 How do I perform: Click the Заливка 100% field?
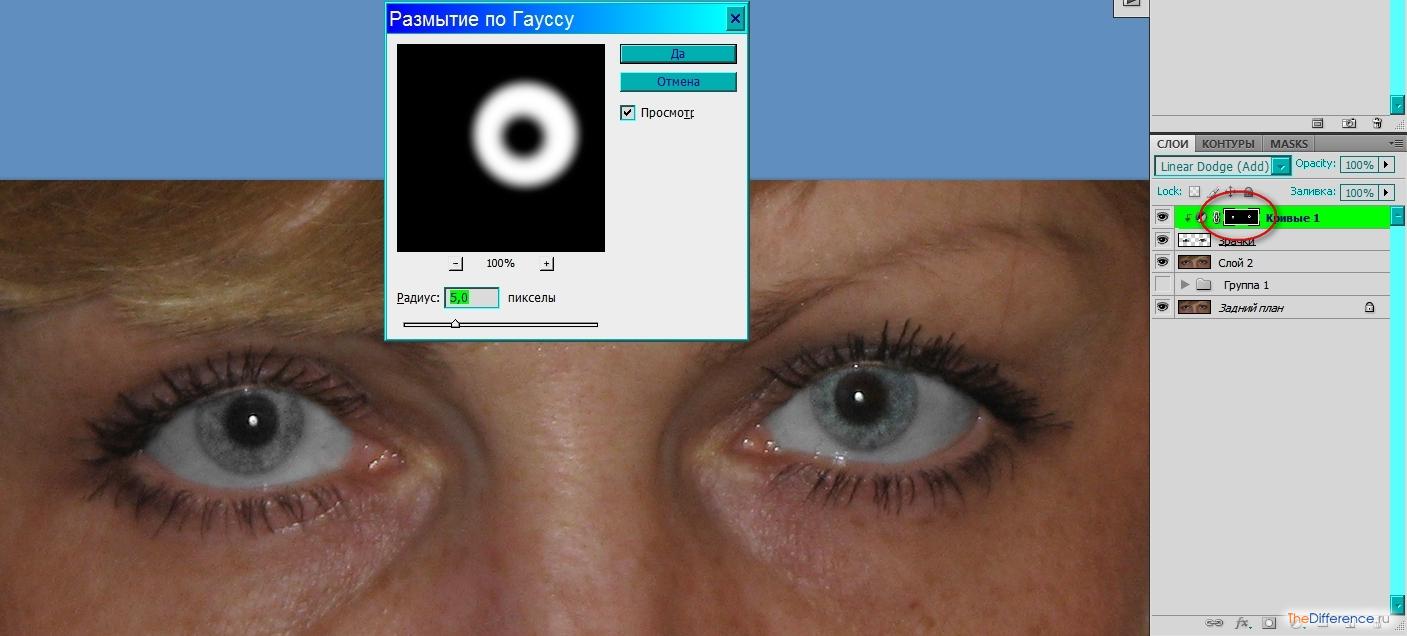1358,192
